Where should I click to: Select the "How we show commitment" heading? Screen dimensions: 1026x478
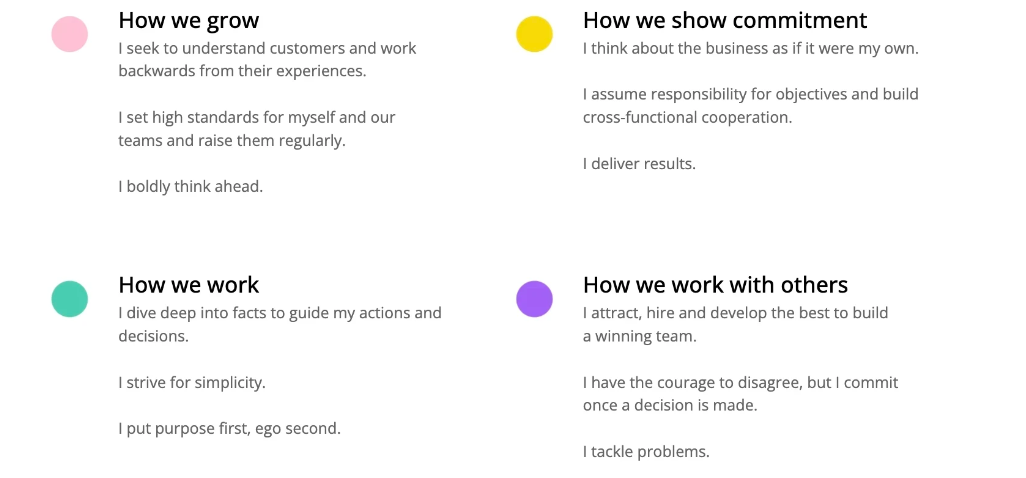(725, 20)
